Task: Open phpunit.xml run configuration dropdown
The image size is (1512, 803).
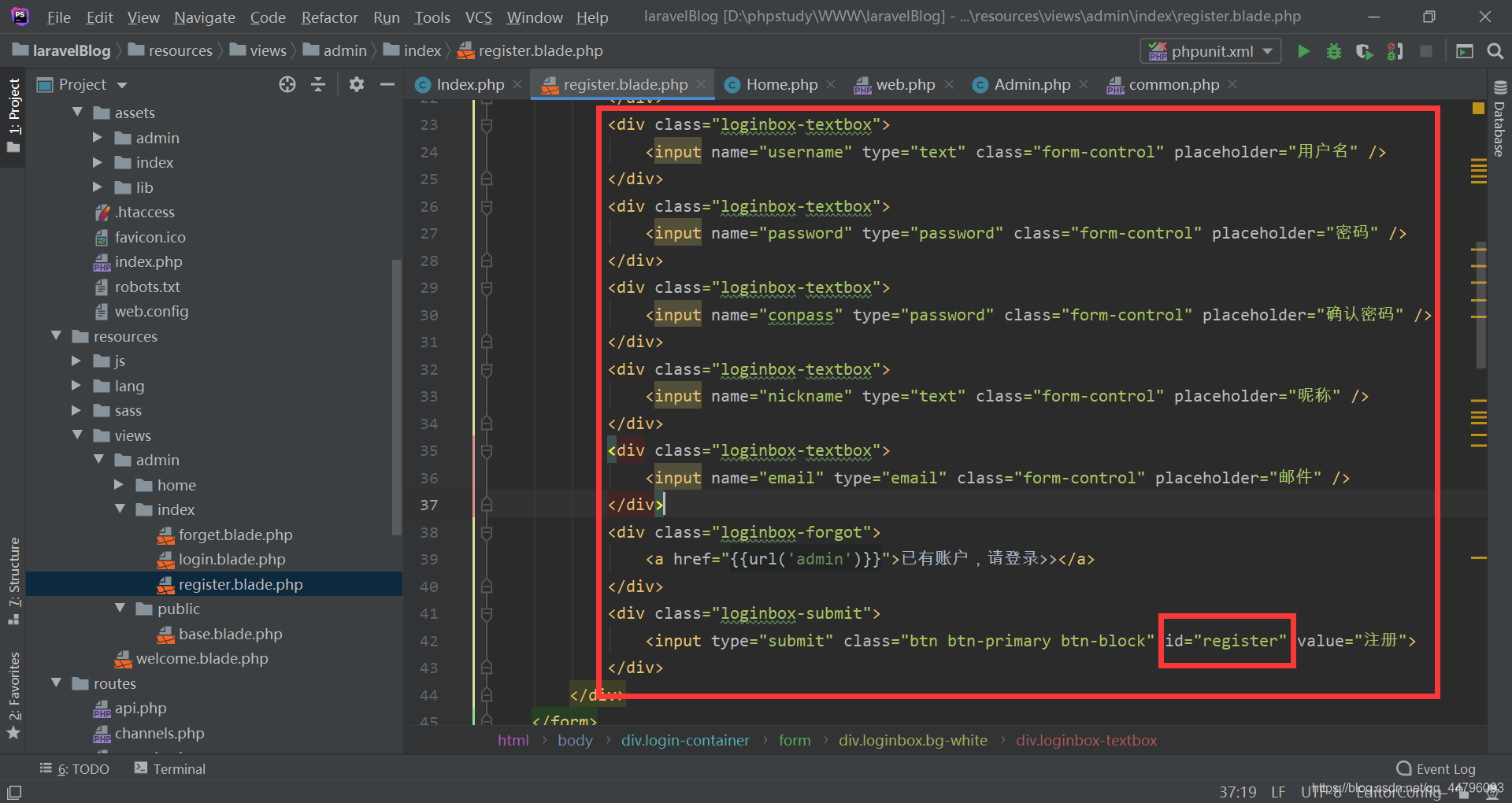Action: 1210,51
